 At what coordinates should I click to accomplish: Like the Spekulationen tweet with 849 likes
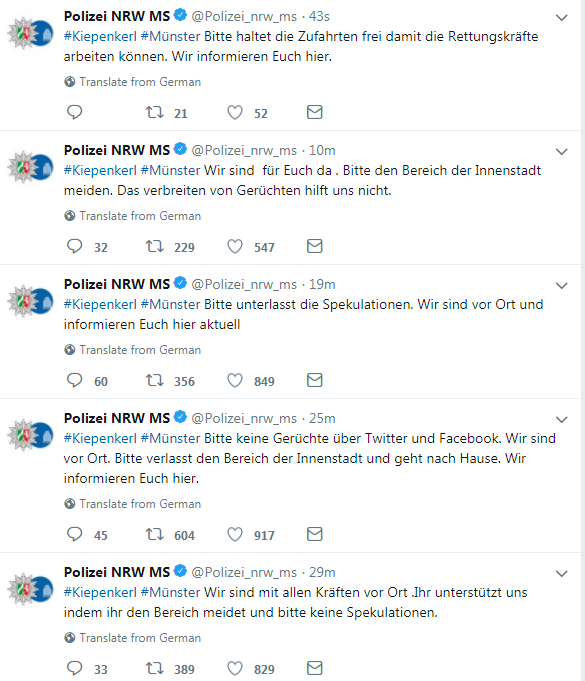coord(235,380)
